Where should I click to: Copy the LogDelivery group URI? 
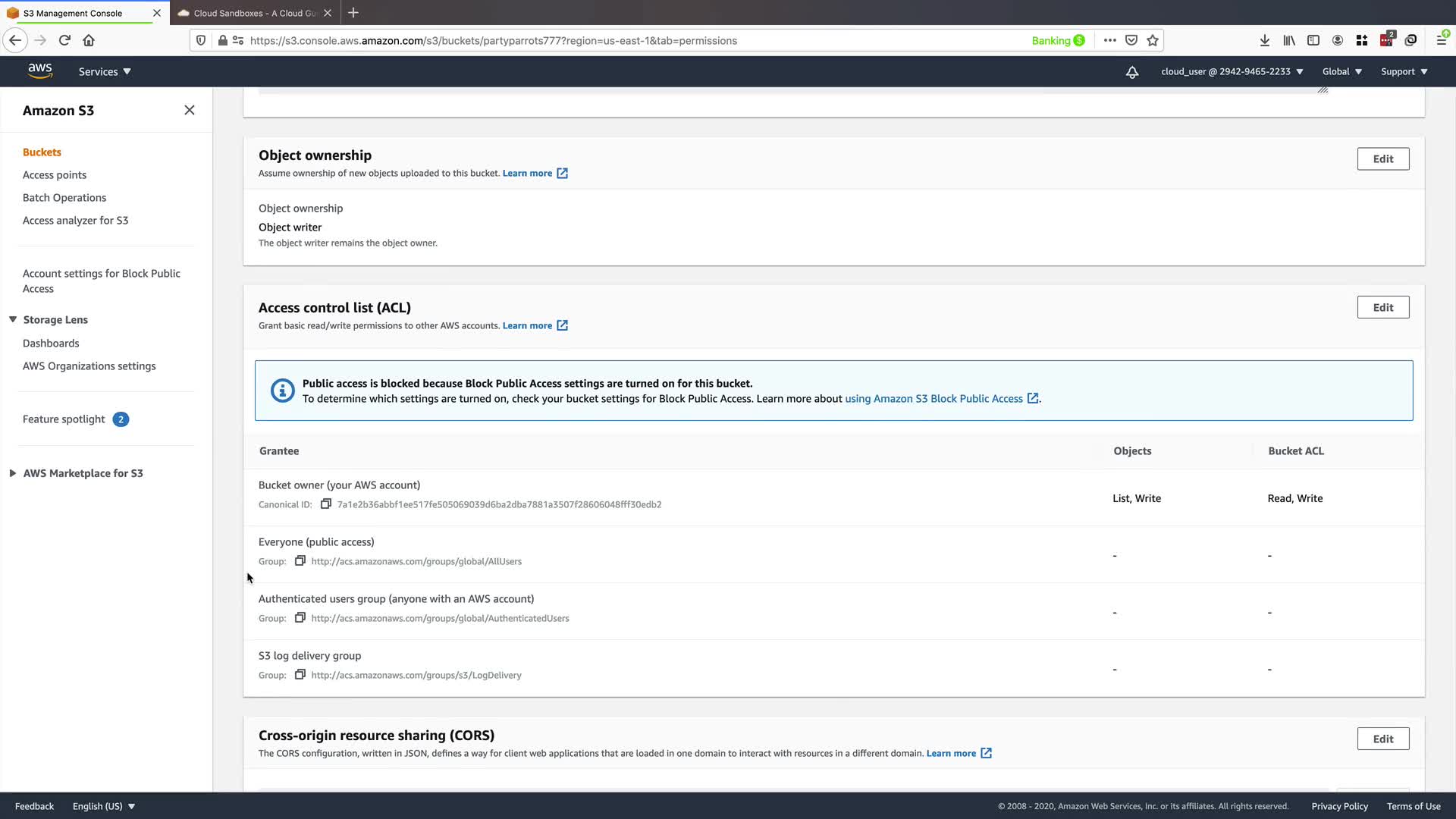pos(300,675)
